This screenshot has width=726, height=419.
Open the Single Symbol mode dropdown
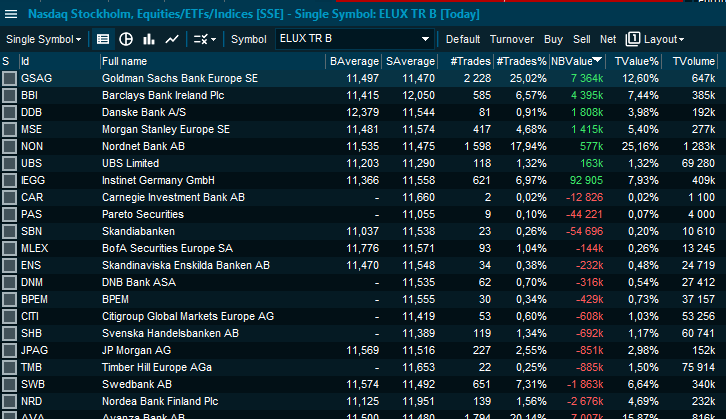click(x=44, y=39)
